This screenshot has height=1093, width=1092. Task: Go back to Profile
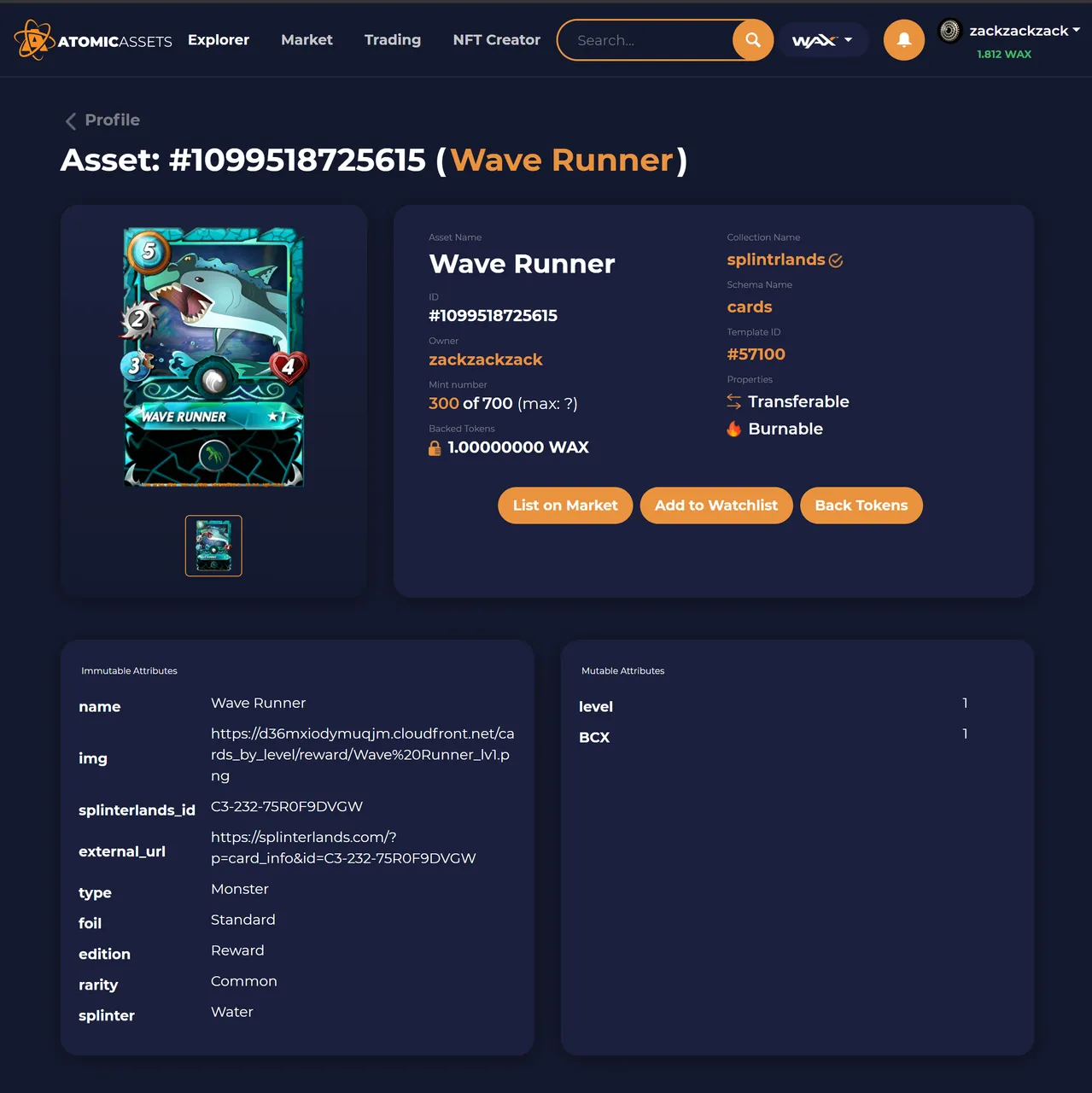tap(113, 120)
